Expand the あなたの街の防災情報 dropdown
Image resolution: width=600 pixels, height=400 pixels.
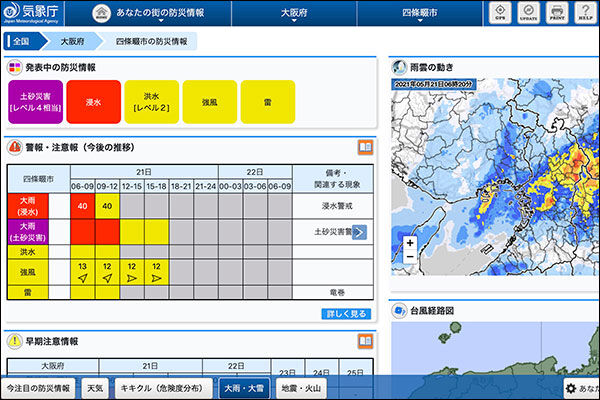(160, 13)
